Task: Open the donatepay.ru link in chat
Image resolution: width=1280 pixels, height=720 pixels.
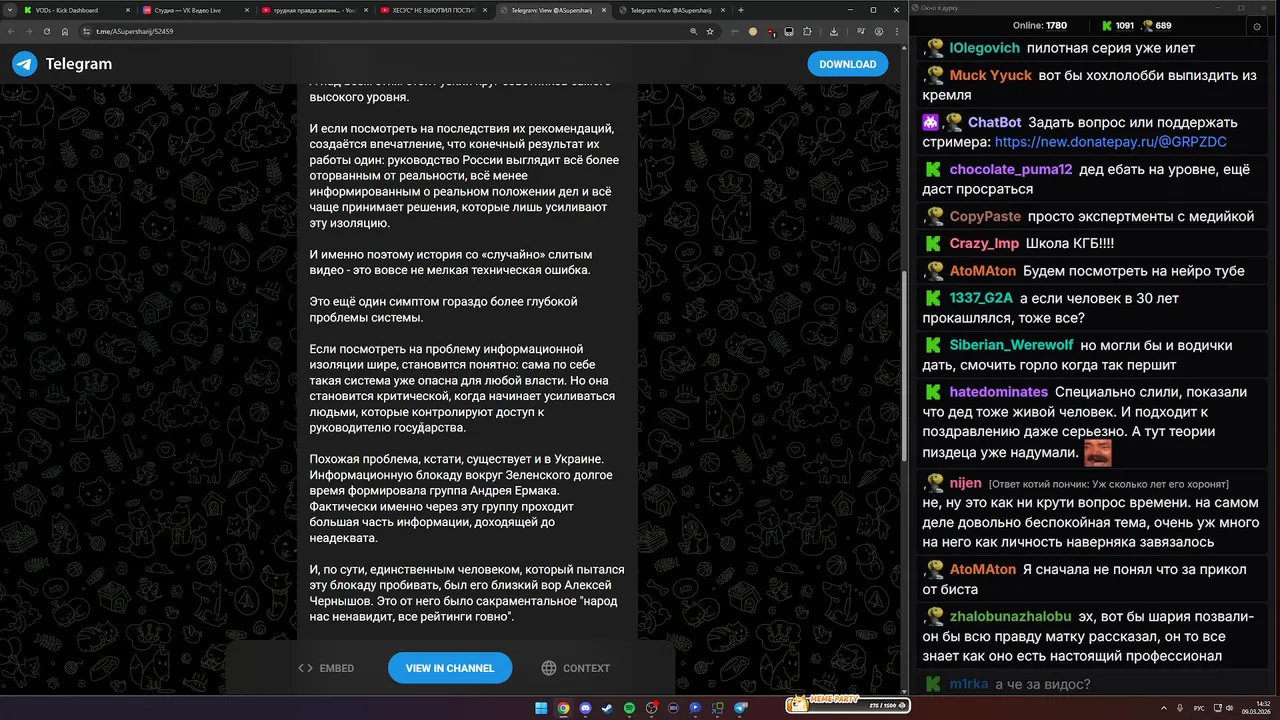Action: (1110, 142)
